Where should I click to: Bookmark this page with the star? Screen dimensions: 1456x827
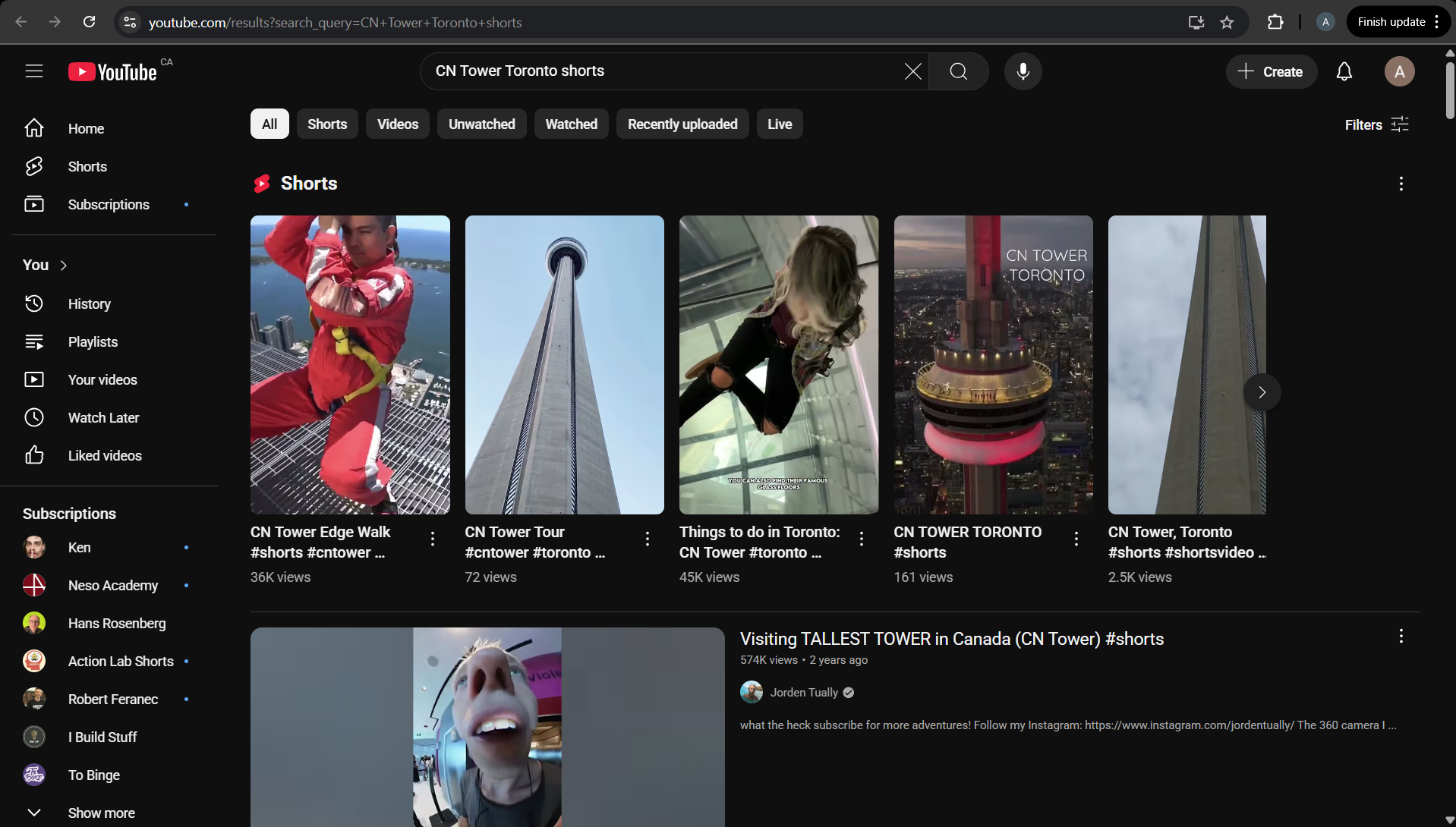1227,22
